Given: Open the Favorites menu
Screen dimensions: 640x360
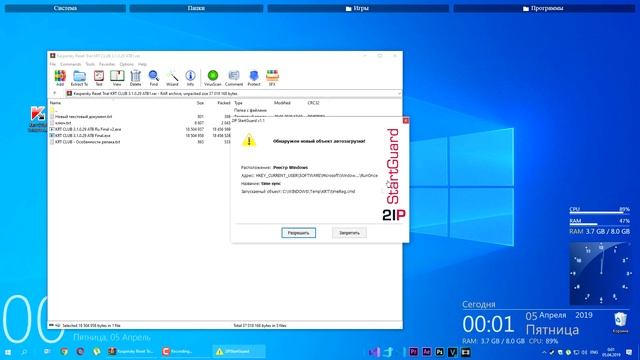Looking at the screenshot, I should [107, 64].
